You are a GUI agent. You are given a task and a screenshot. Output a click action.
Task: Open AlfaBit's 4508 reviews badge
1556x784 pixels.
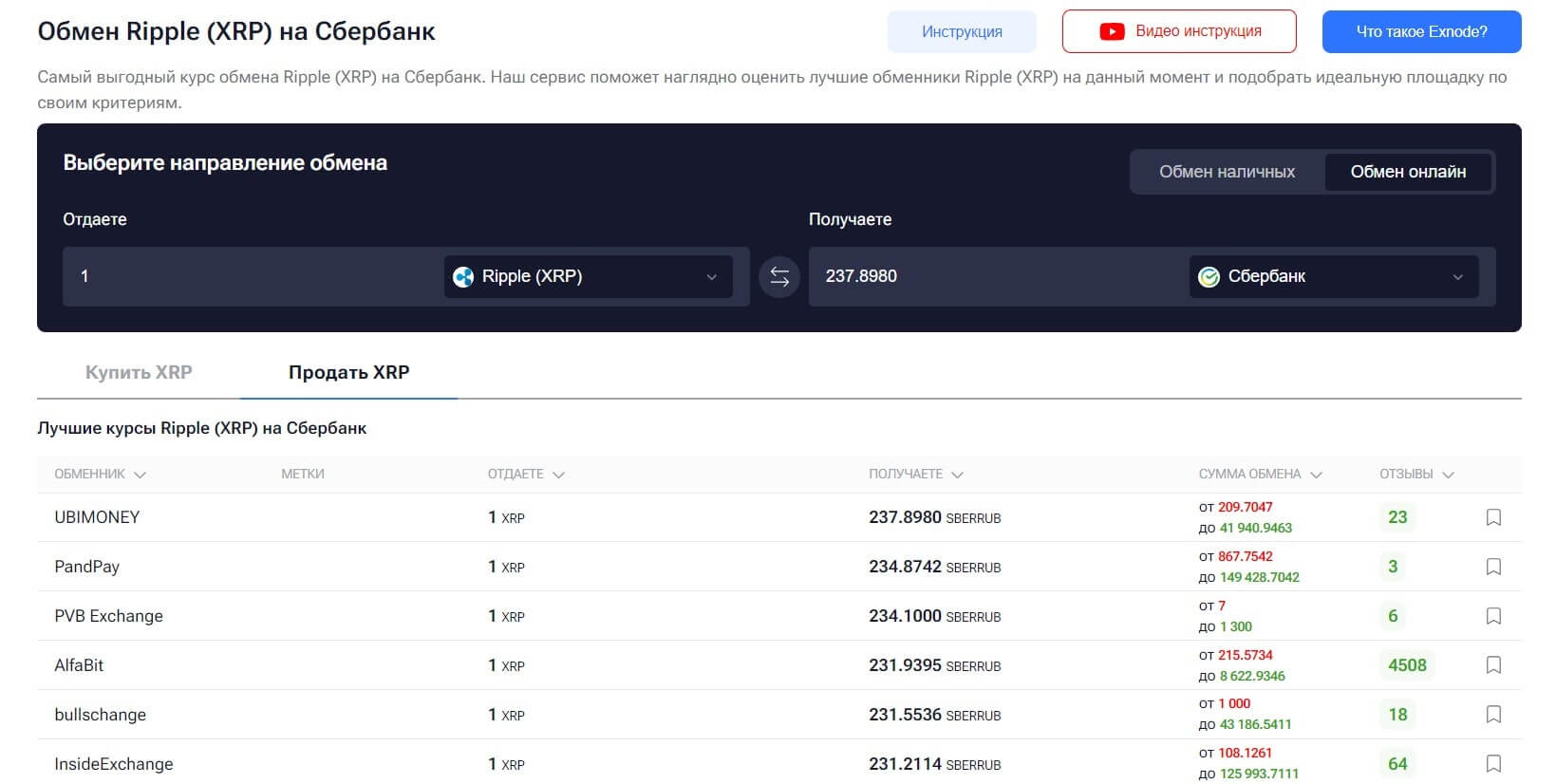coord(1406,665)
